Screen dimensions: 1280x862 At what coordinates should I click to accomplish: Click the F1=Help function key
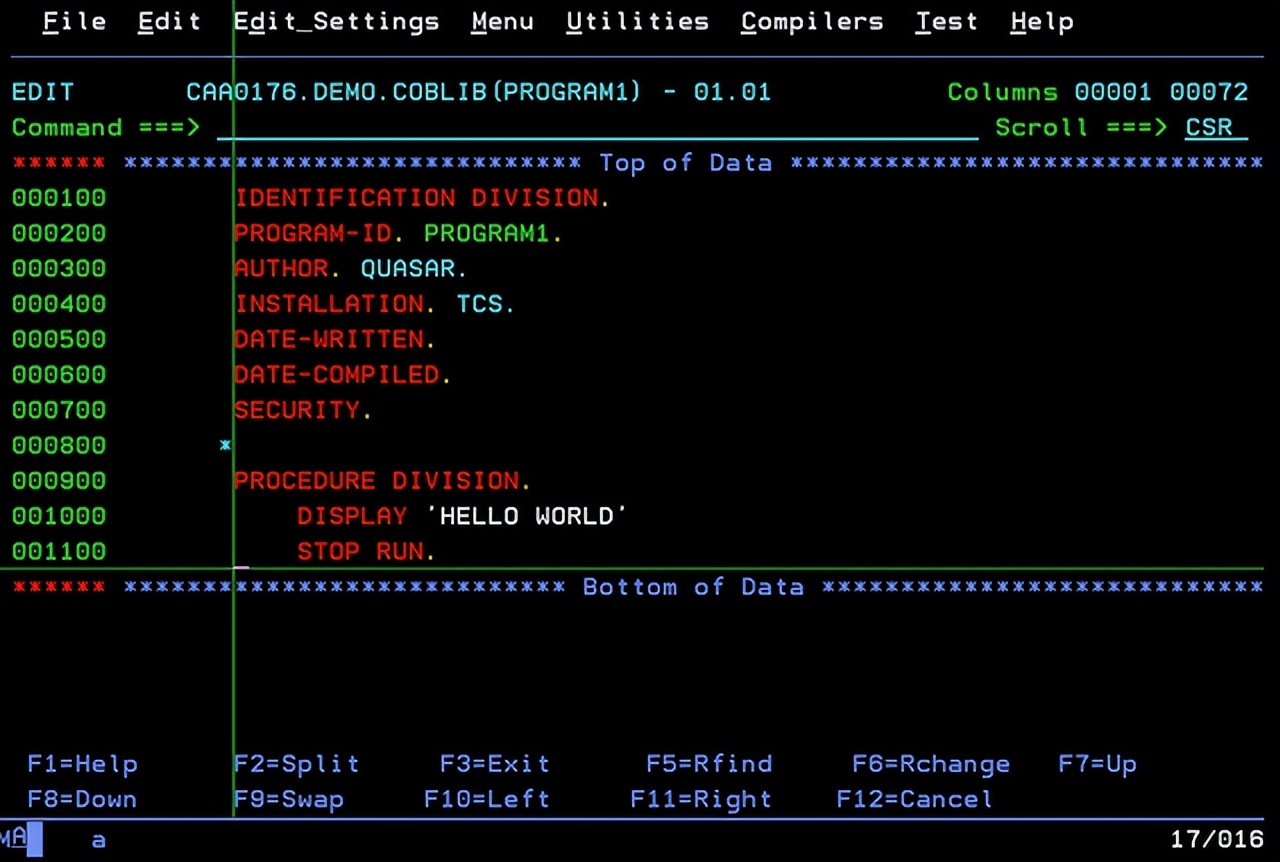(x=83, y=764)
